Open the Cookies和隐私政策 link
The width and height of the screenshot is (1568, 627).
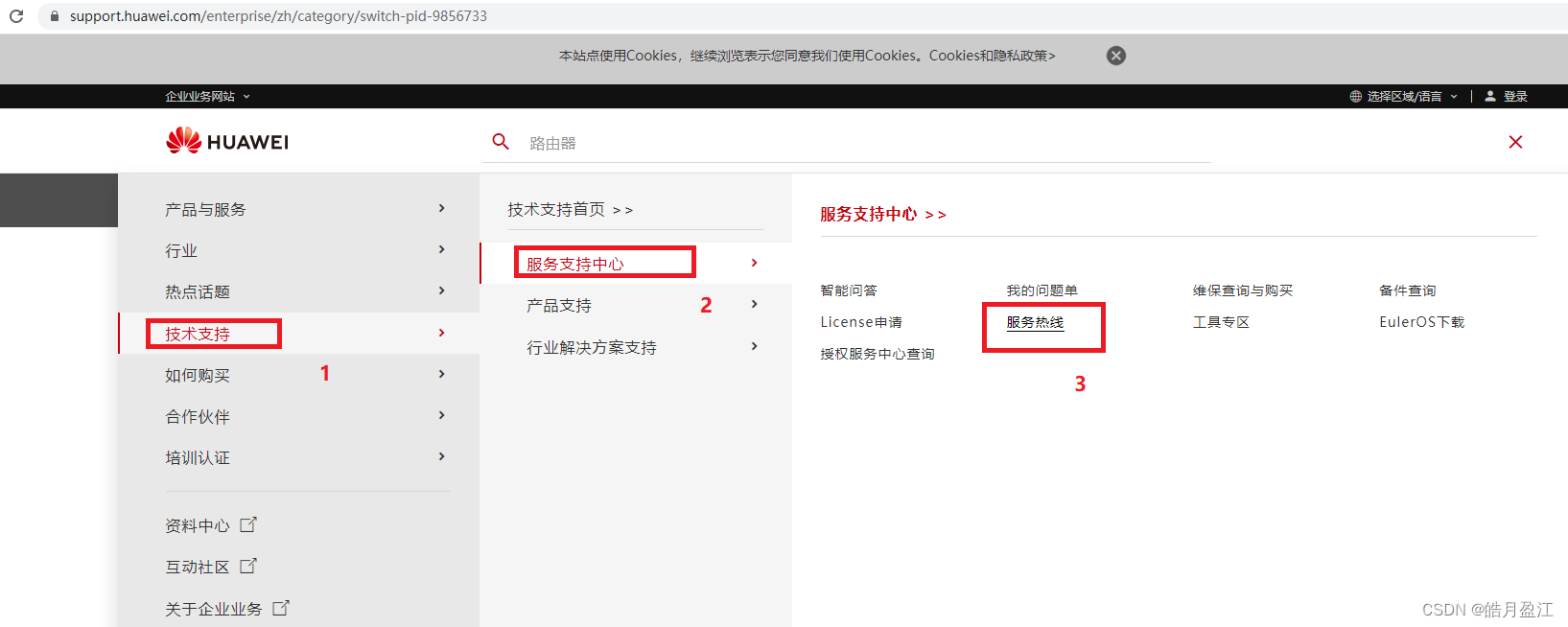(x=992, y=56)
